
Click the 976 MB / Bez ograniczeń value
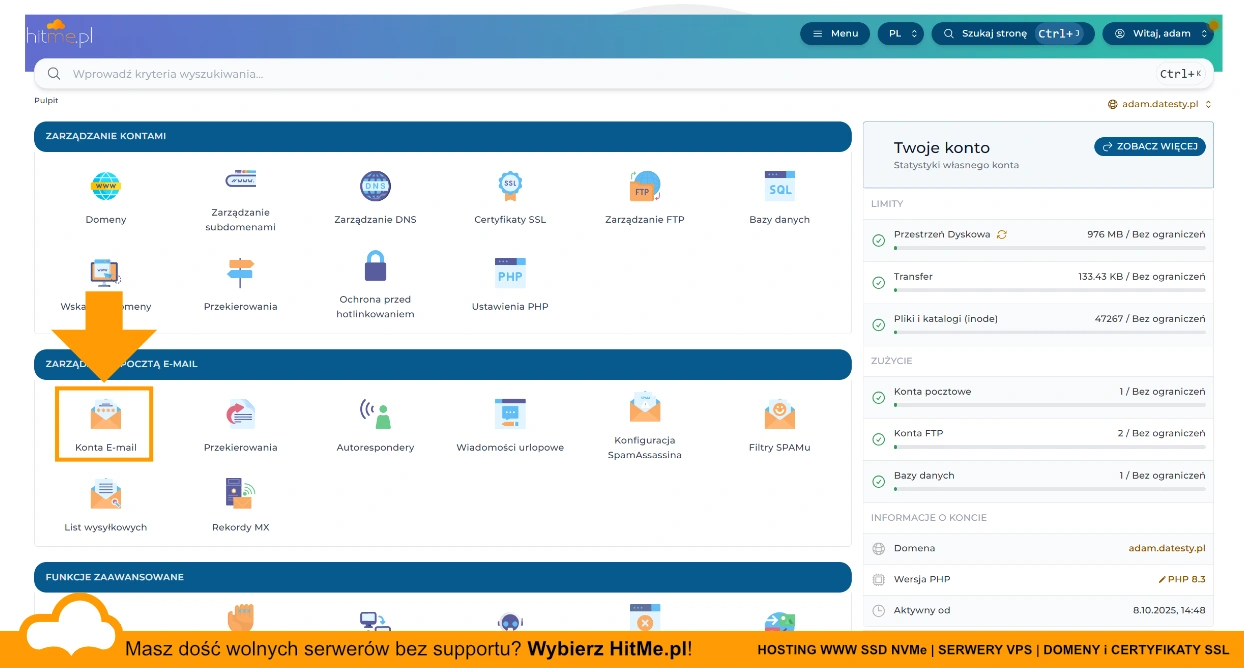point(1146,234)
